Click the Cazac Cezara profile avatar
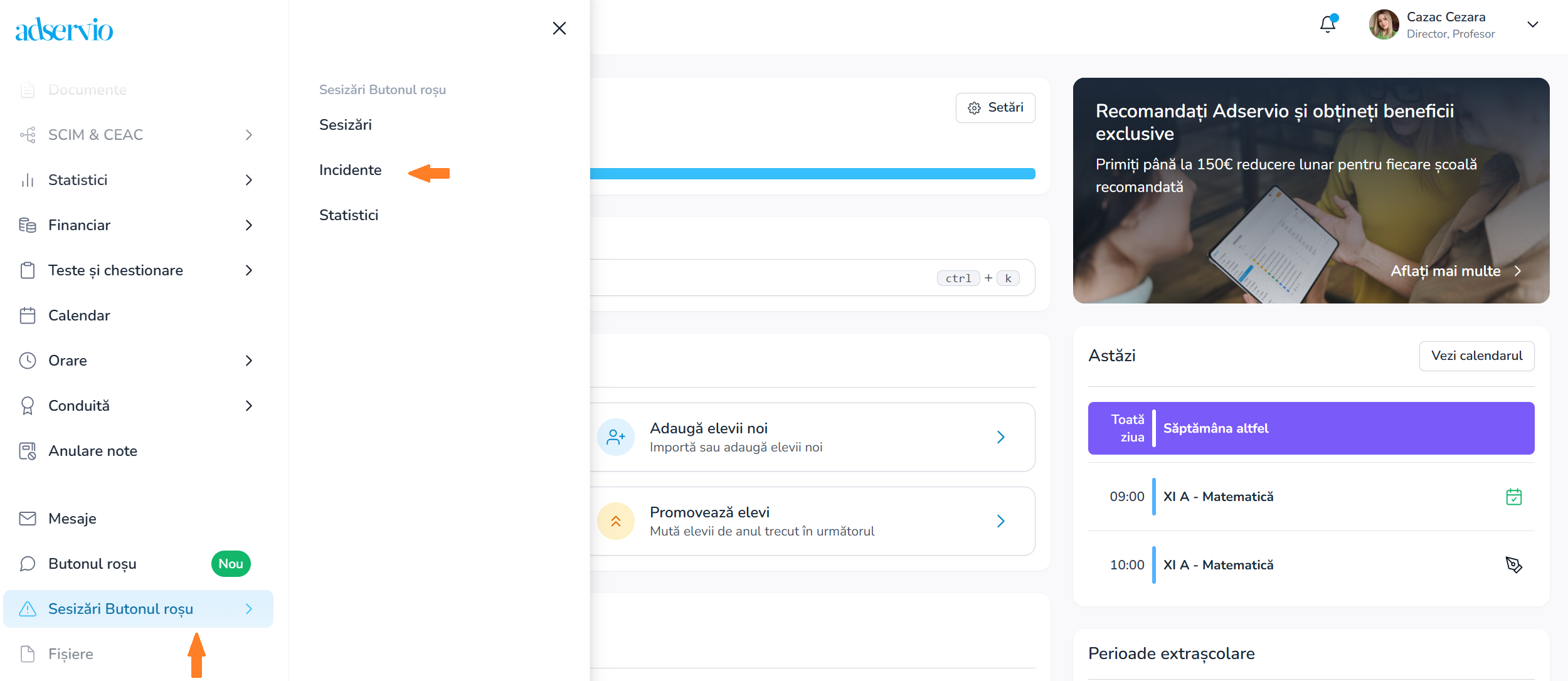 [1384, 24]
